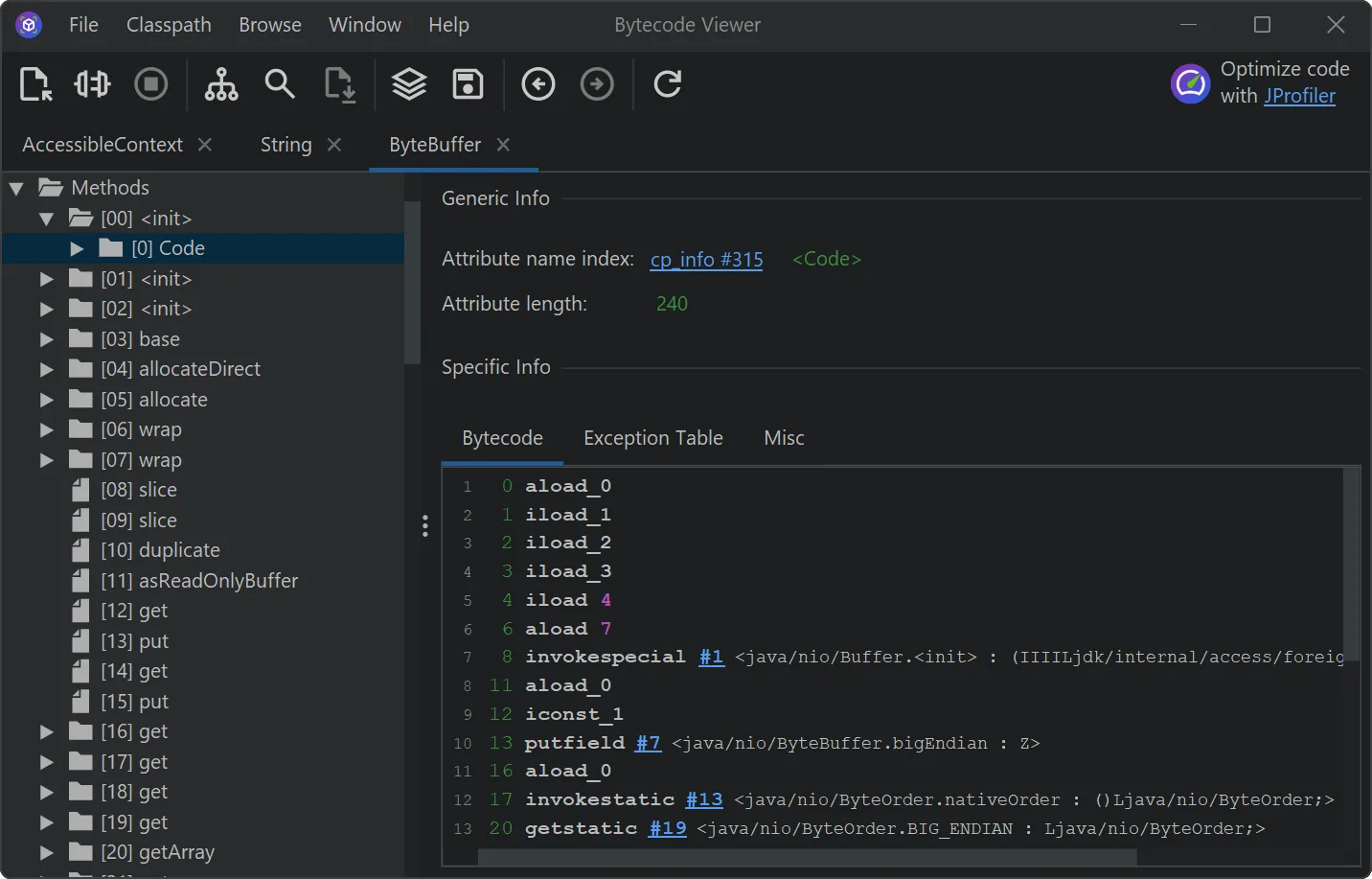Click the bytecode horizontal scrollbar

click(x=808, y=856)
